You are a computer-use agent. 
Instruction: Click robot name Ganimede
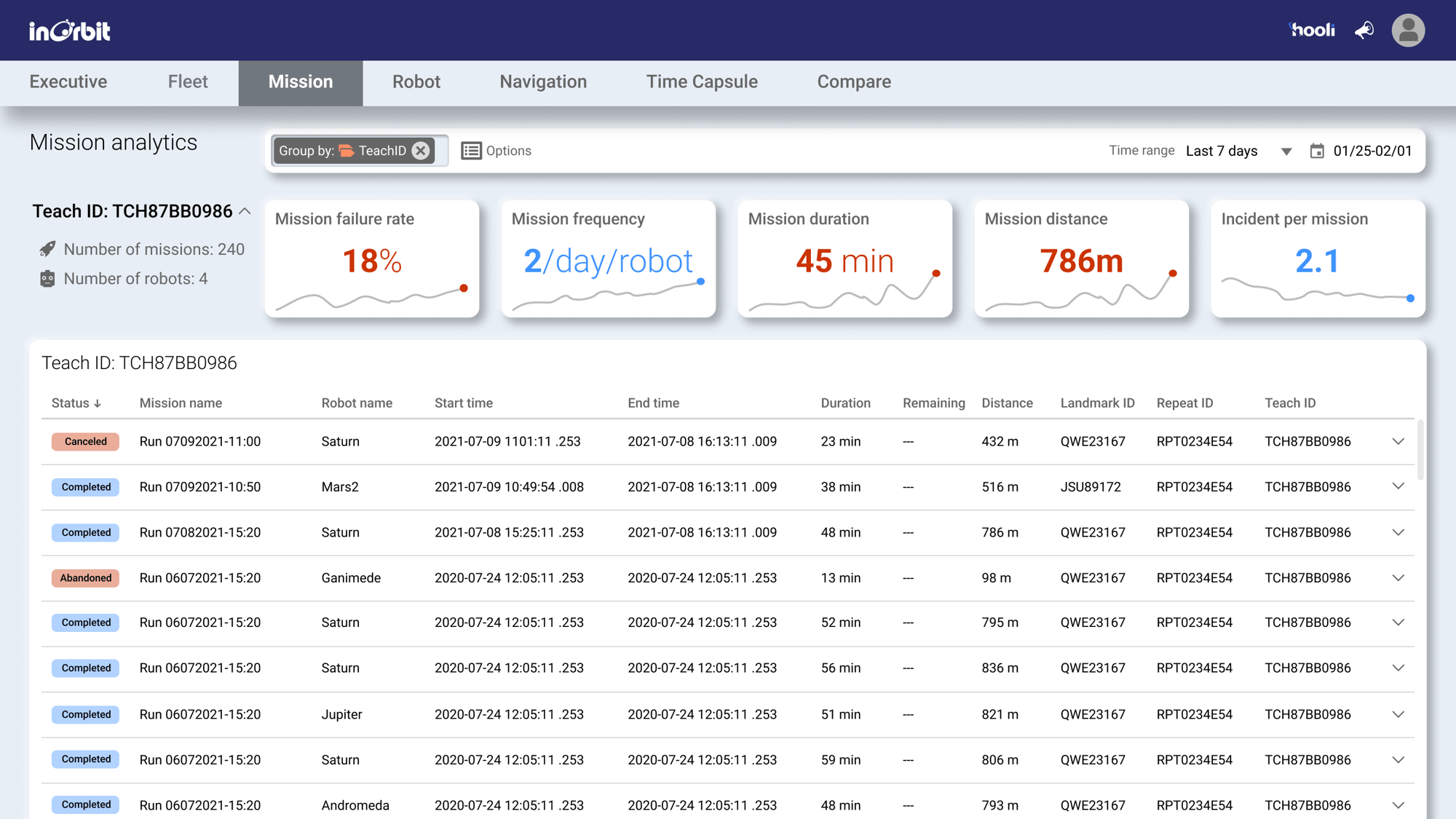351,578
